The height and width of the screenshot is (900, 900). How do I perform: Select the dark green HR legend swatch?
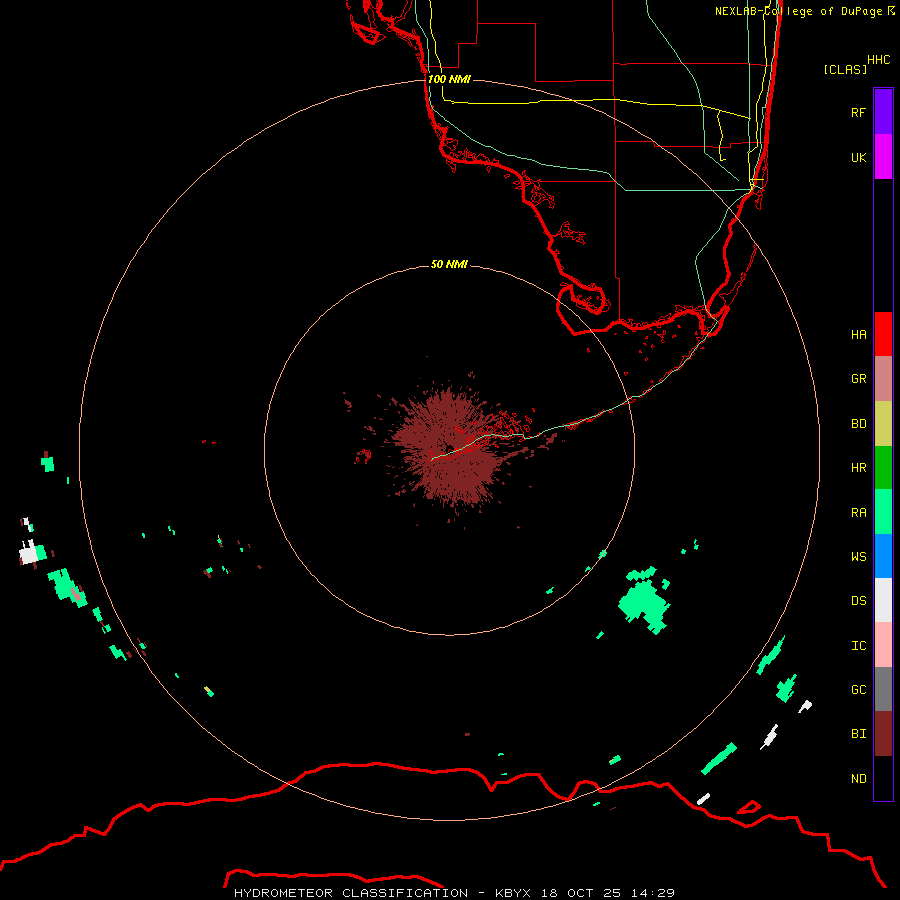coord(883,468)
